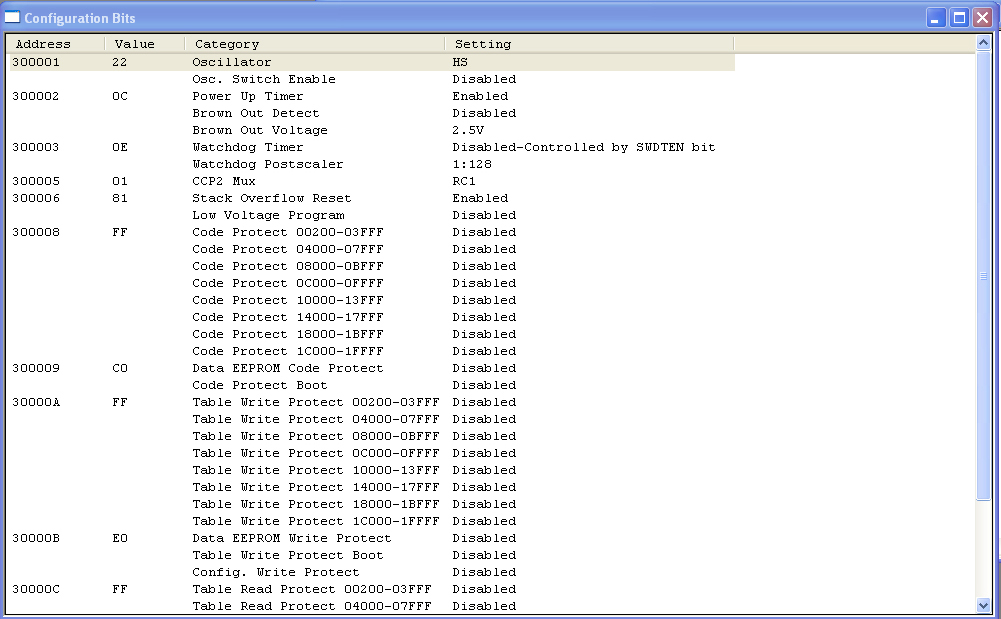Select Table Write Protect 1C000-1FFFF row
1001x619 pixels.
372,521
